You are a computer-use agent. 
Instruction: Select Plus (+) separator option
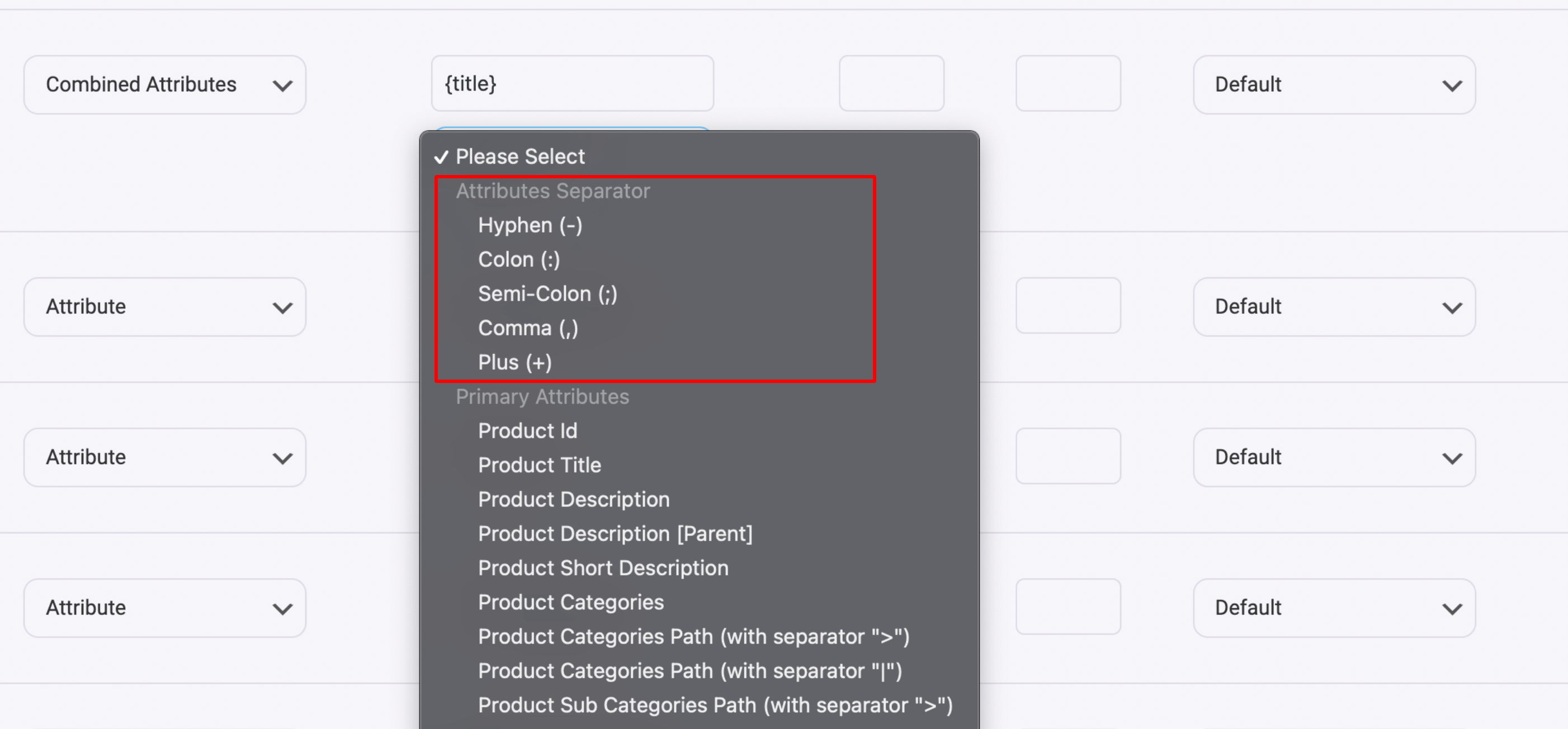click(515, 362)
